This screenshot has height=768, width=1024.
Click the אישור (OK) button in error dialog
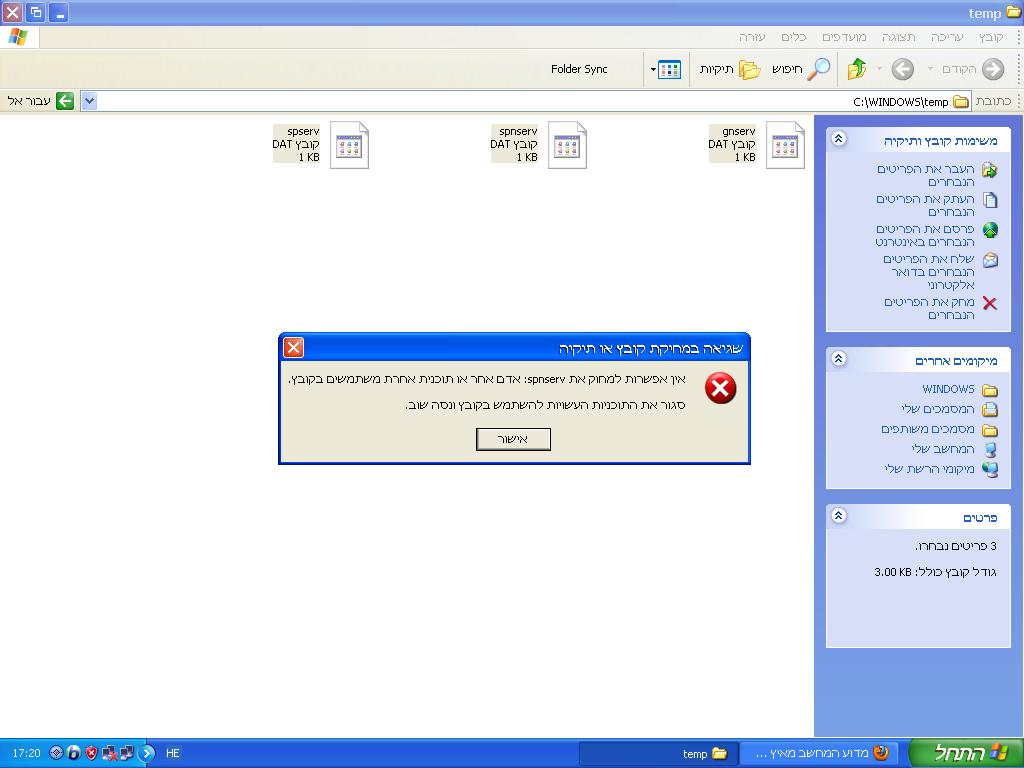(513, 439)
